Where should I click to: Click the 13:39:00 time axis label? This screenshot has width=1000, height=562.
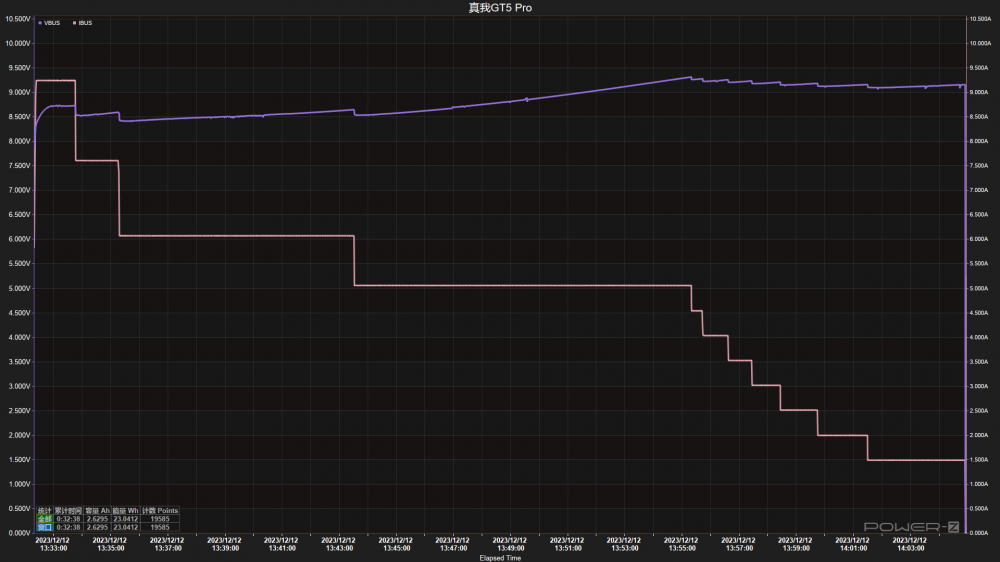(x=225, y=548)
